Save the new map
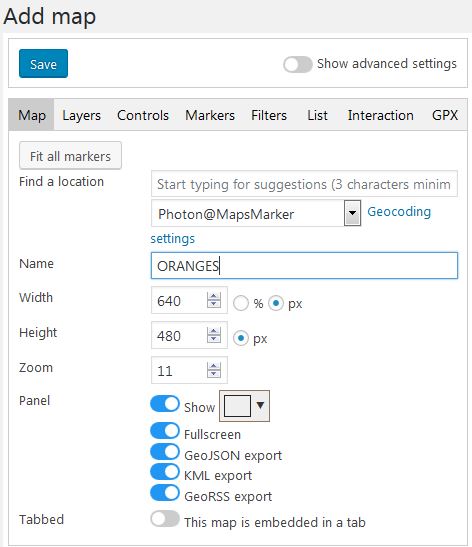This screenshot has width=472, height=547. (x=43, y=63)
